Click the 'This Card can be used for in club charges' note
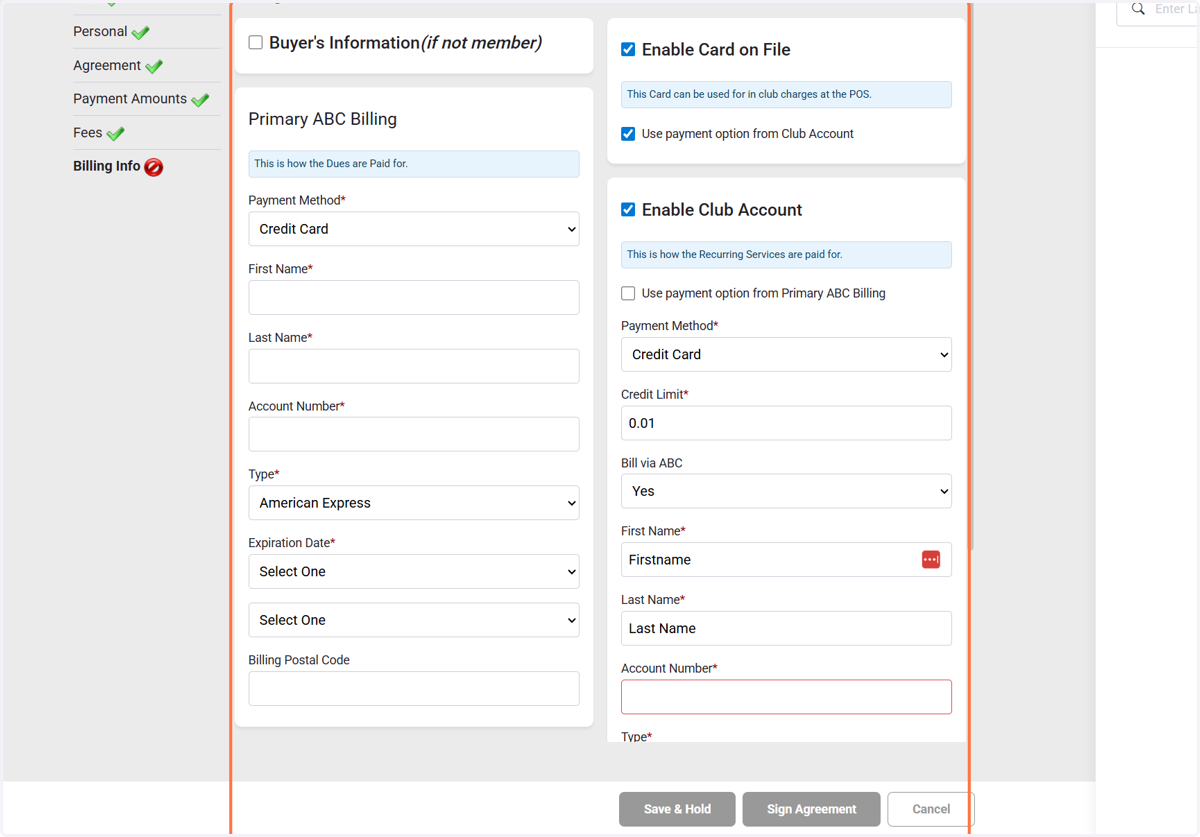This screenshot has width=1200, height=837. coord(786,95)
